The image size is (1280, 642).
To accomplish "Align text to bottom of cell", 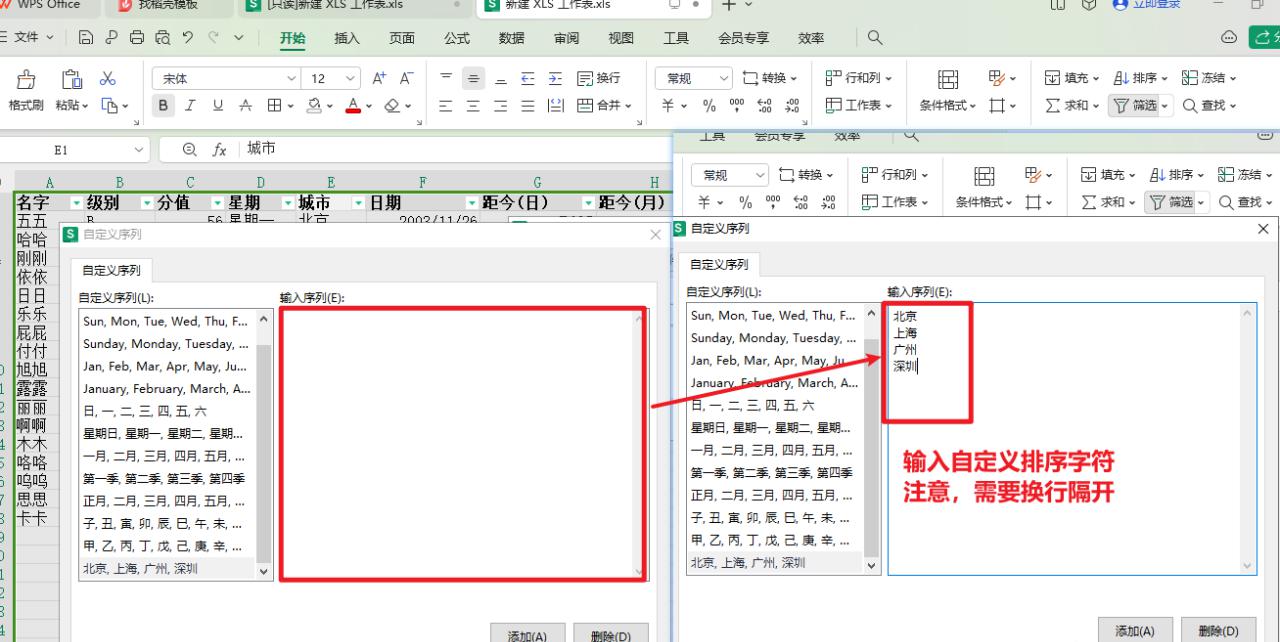I will tap(500, 78).
